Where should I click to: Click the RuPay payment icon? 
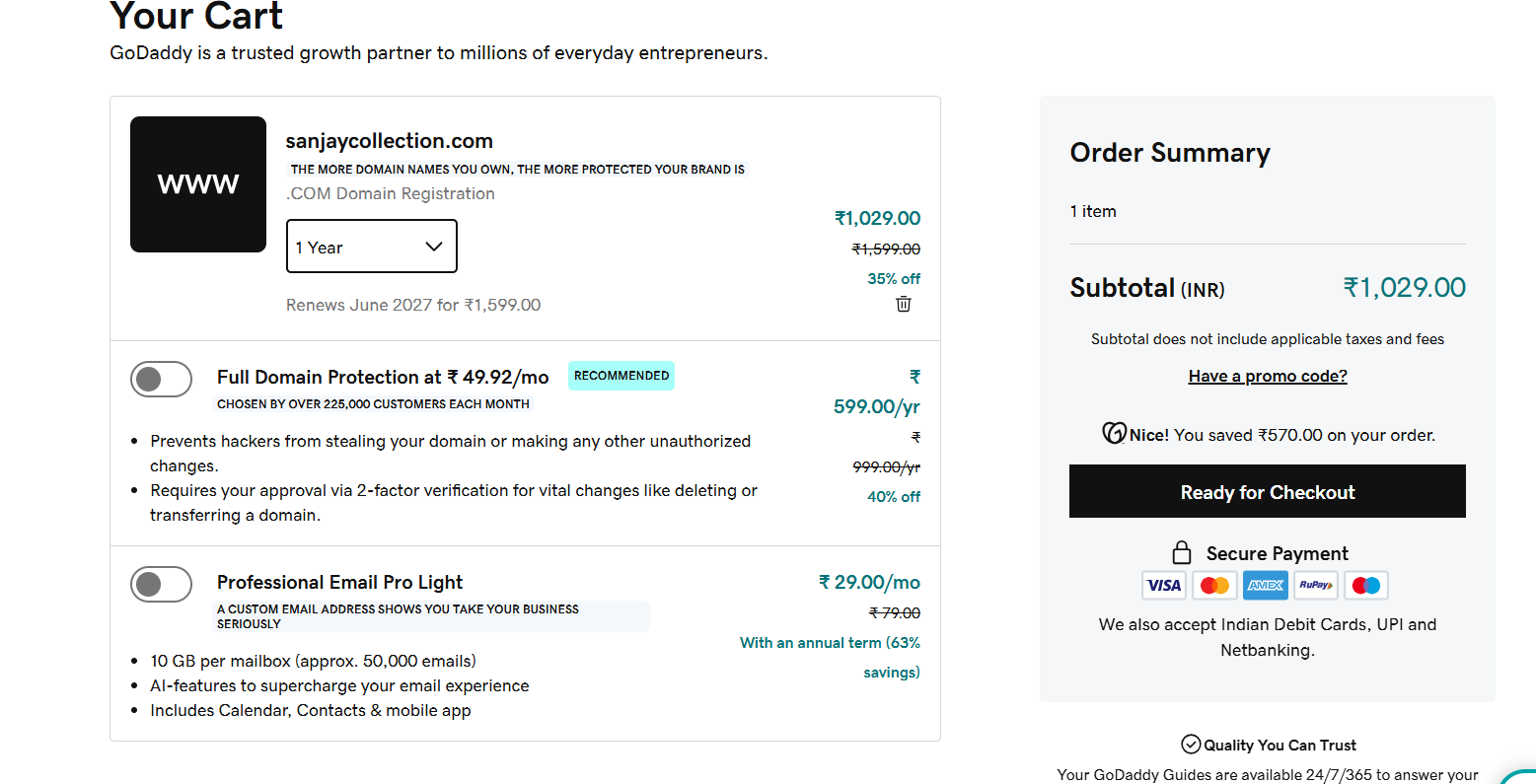[1316, 586]
